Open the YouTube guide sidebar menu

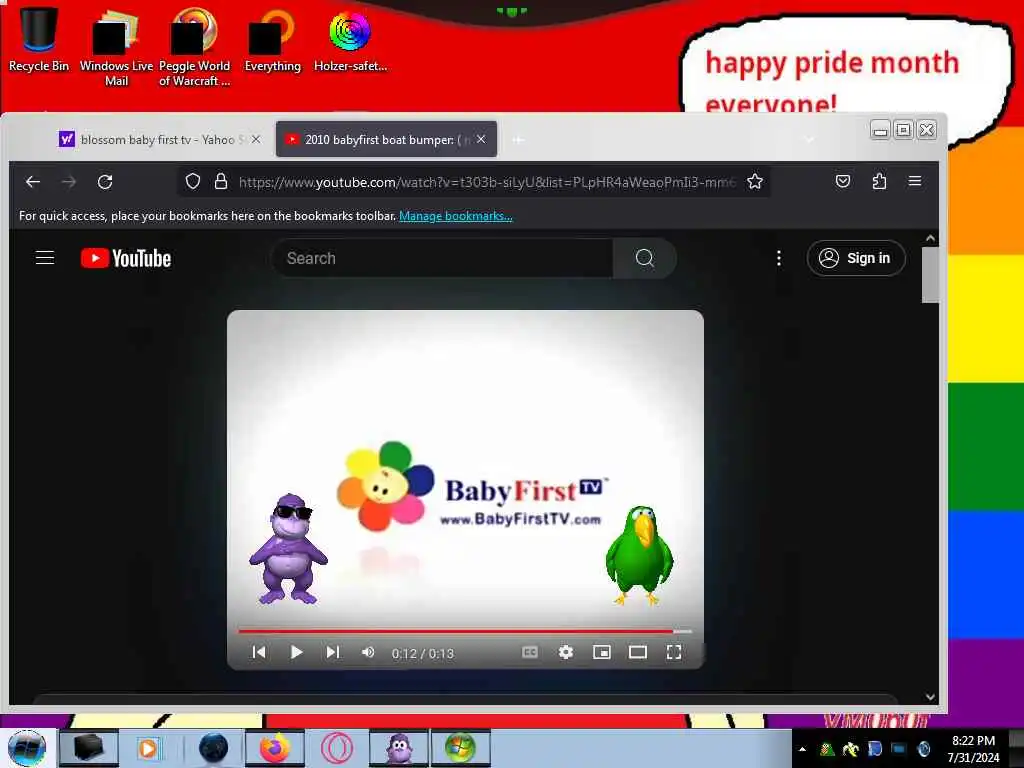point(44,258)
